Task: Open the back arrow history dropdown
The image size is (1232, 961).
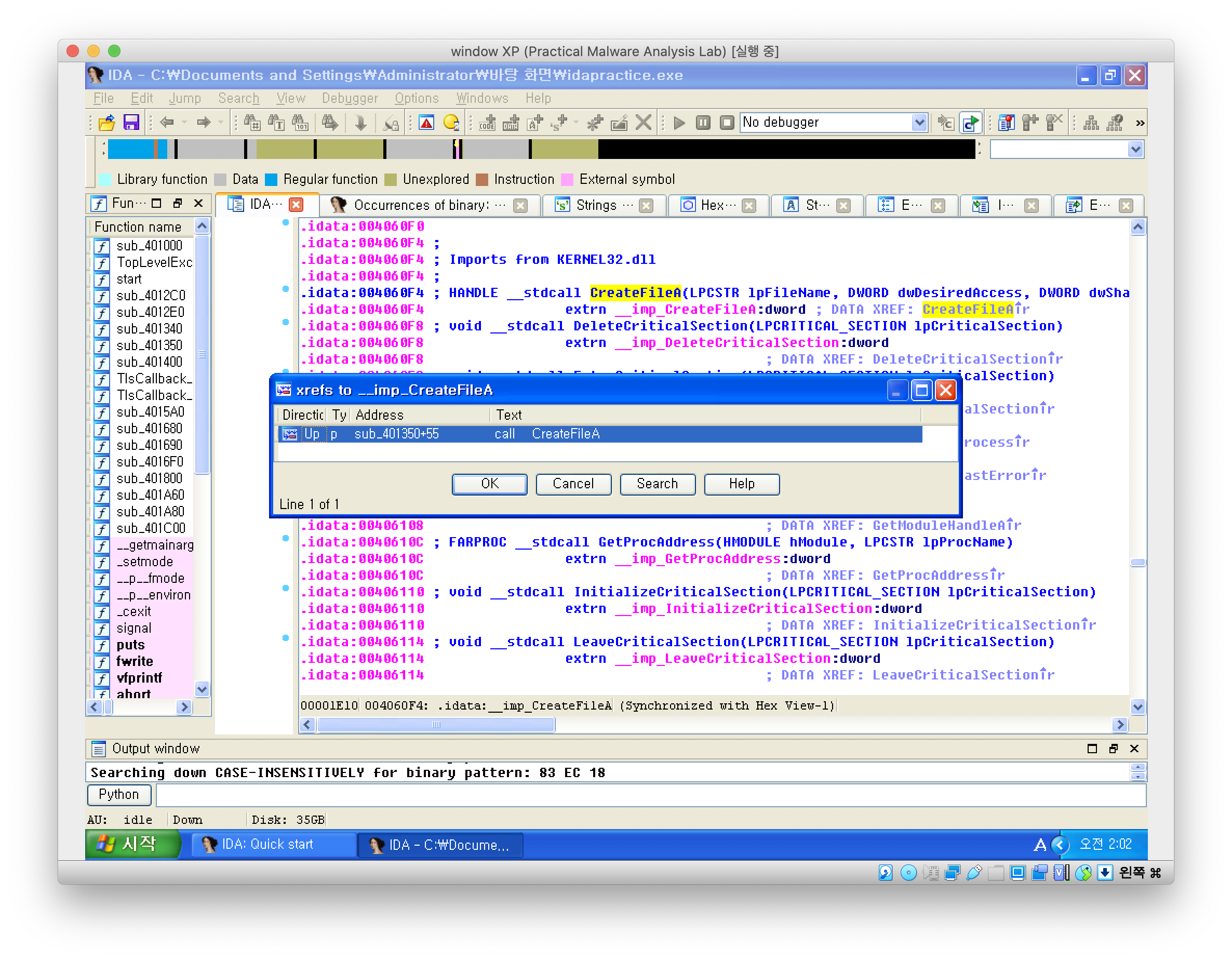Action: [184, 123]
